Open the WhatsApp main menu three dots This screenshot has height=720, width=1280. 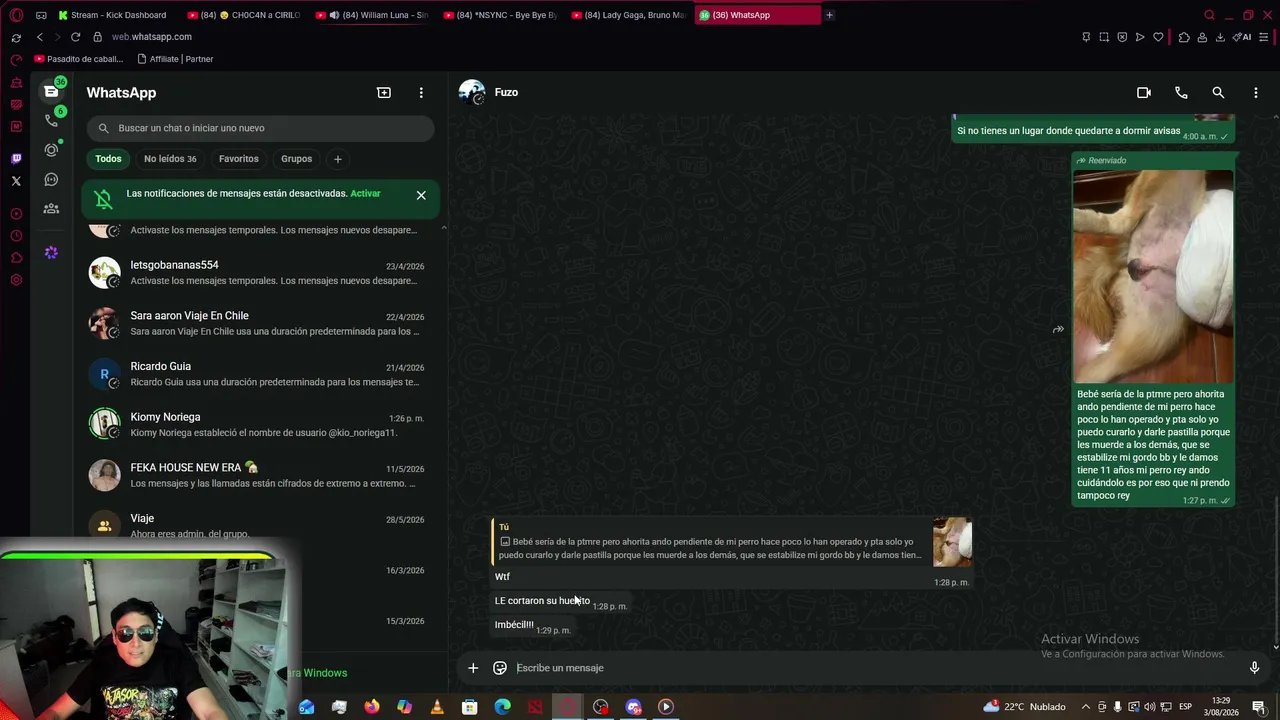[x=421, y=92]
